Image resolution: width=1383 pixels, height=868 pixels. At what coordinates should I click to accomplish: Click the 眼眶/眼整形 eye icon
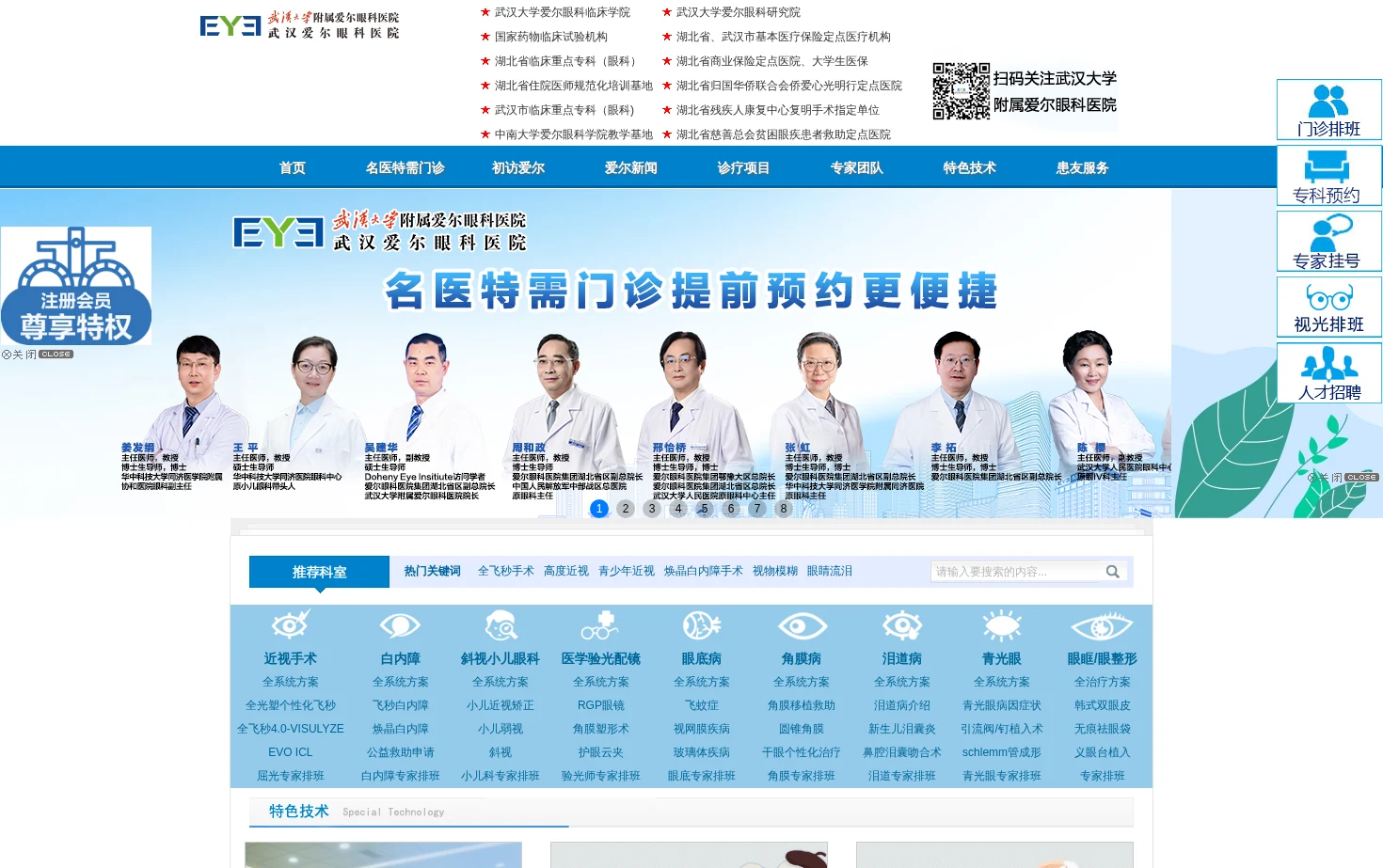(1102, 626)
